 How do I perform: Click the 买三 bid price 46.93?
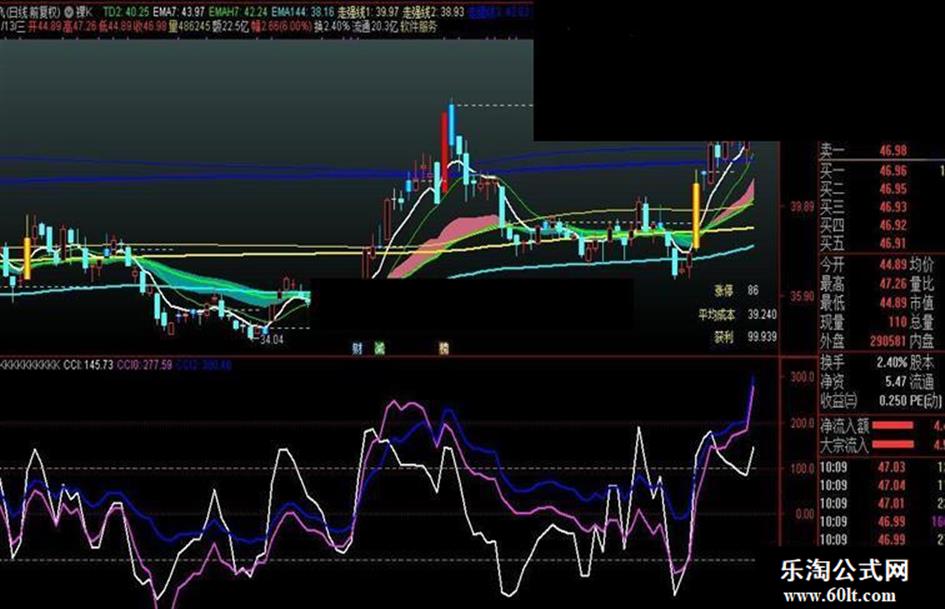coord(893,207)
